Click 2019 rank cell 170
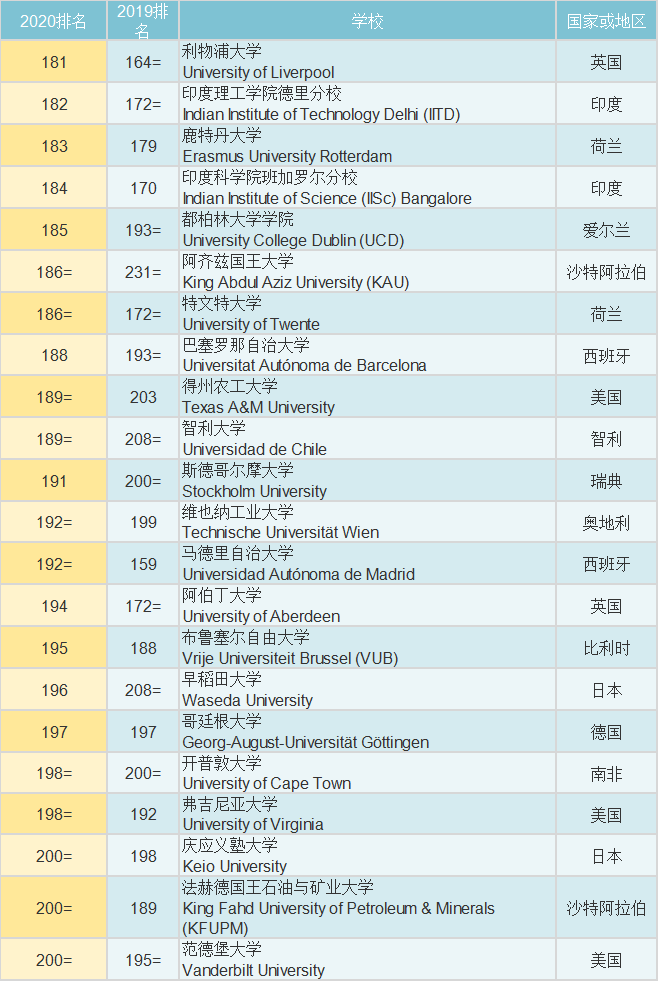This screenshot has height=981, width=658. click(x=143, y=188)
